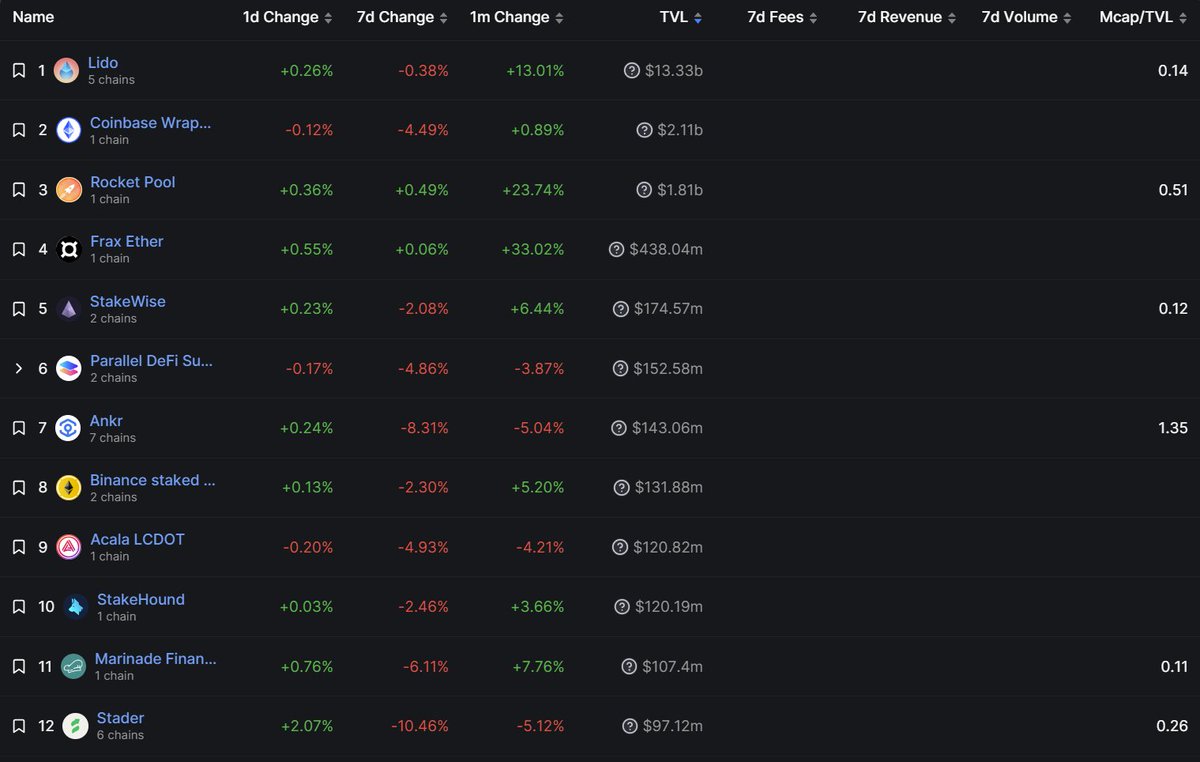The width and height of the screenshot is (1200, 762).
Task: Click the Acala LCDOT logo icon
Action: pyautogui.click(x=68, y=547)
